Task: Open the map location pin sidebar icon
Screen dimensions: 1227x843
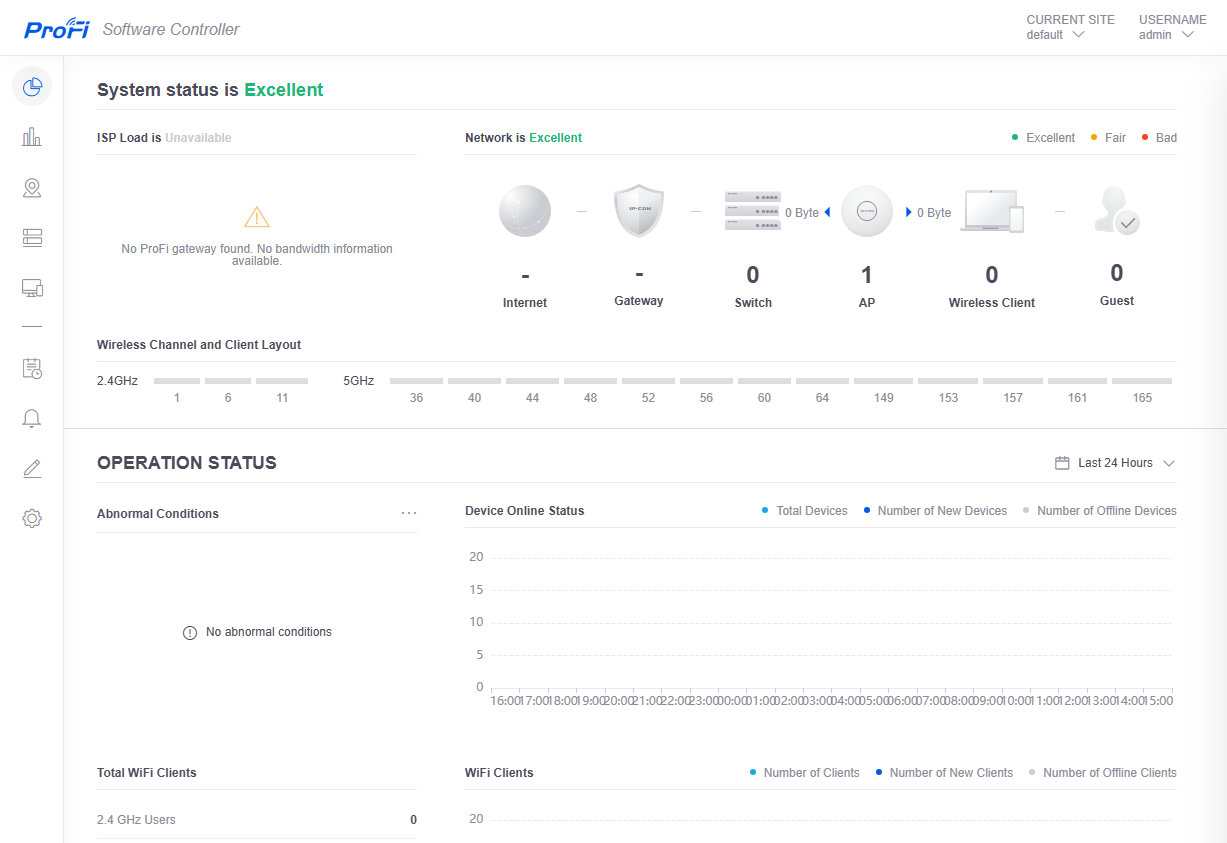Action: 32,187
